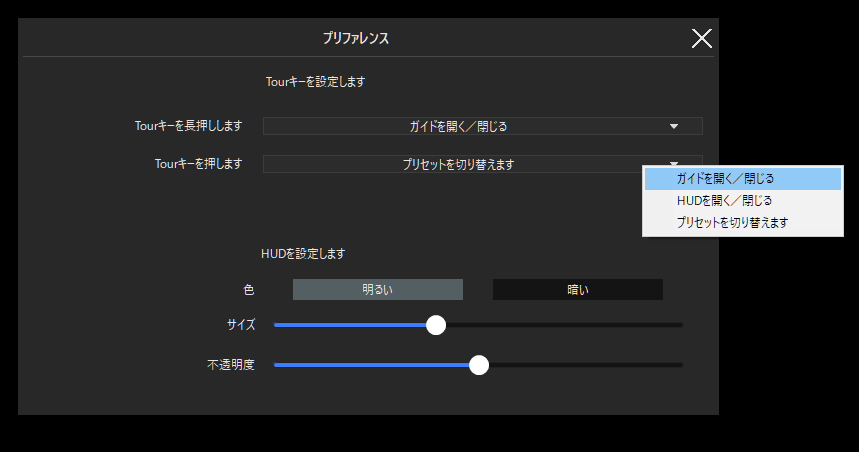
Task: Select the 暗い HUD color option
Action: (x=577, y=289)
